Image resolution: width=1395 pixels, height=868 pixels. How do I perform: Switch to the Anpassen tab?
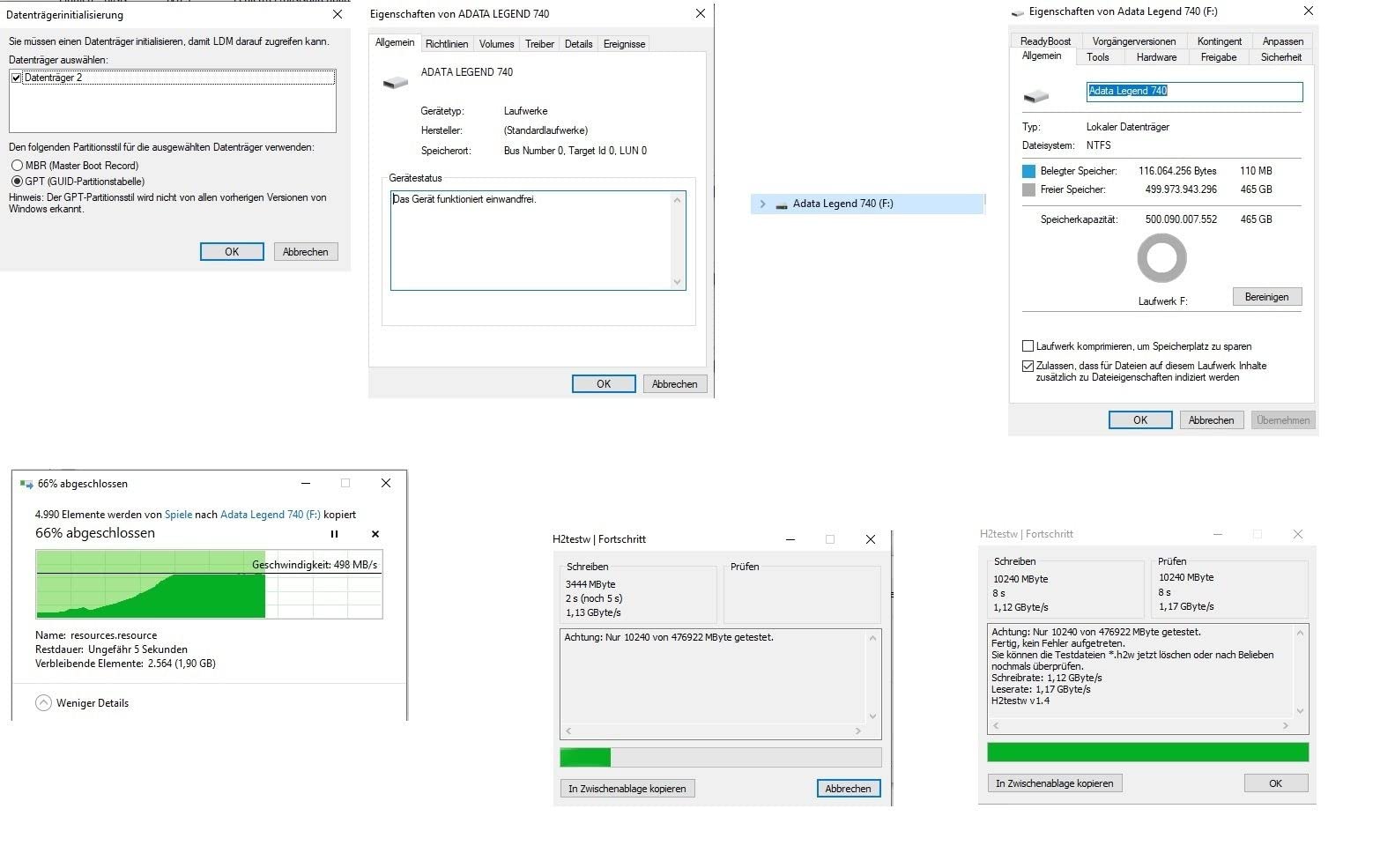1283,41
